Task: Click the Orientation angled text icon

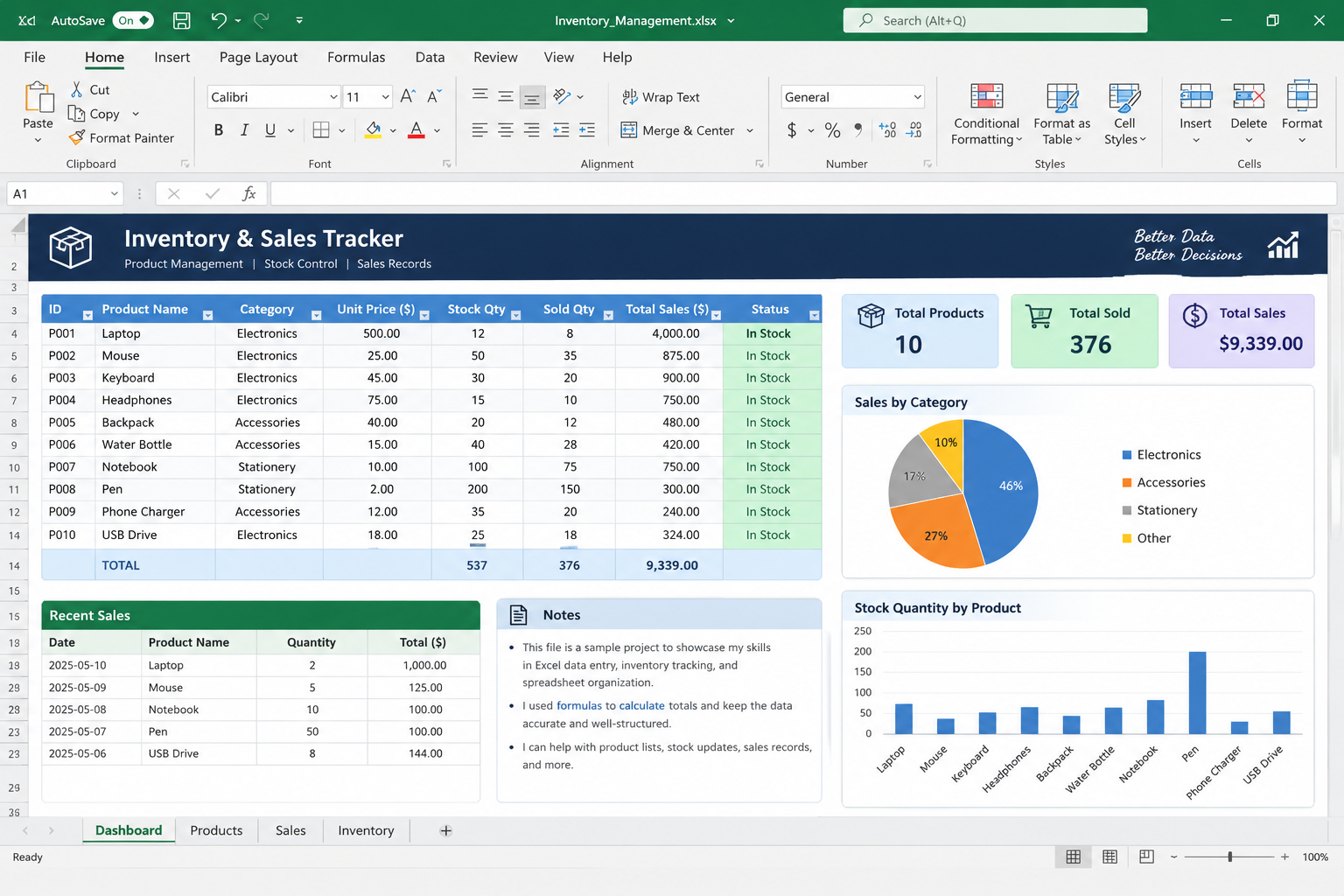Action: pos(562,96)
